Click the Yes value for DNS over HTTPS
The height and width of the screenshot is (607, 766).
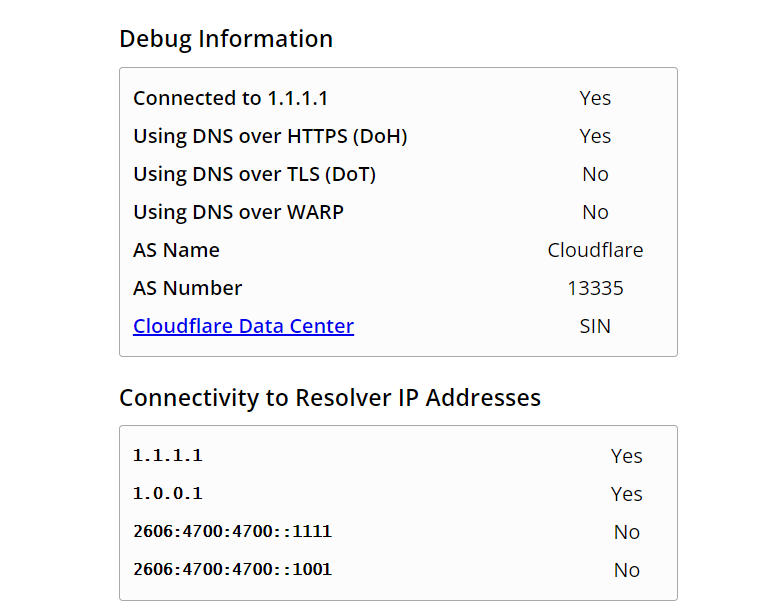[x=595, y=136]
